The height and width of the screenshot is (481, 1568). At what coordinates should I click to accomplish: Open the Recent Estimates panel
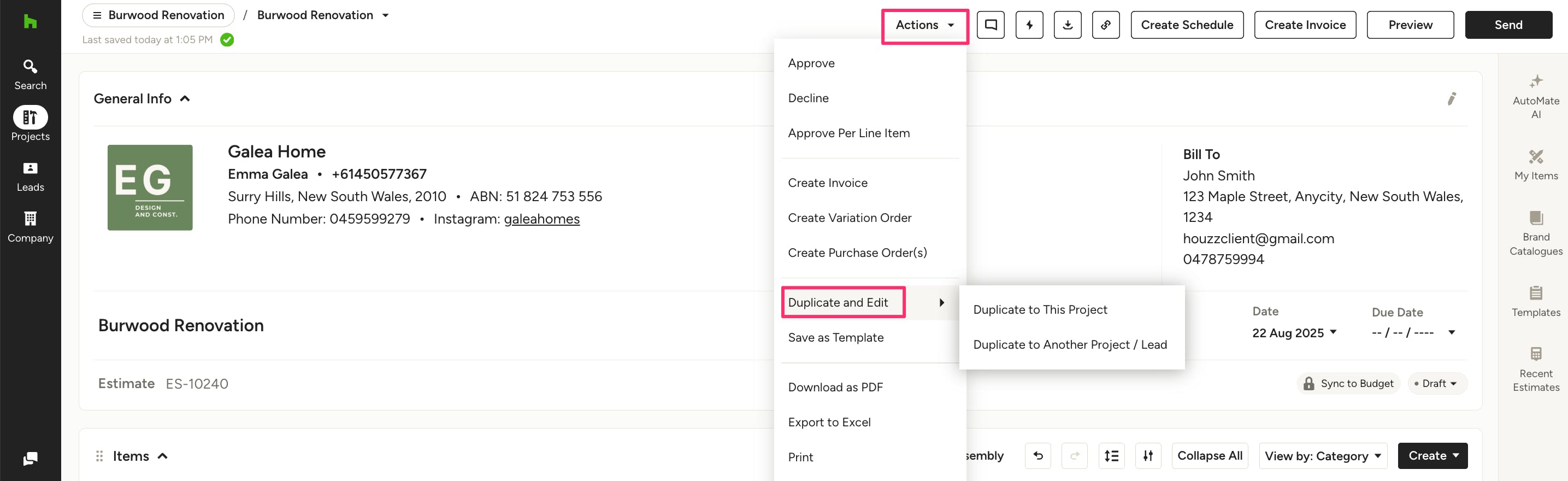[x=1535, y=369]
